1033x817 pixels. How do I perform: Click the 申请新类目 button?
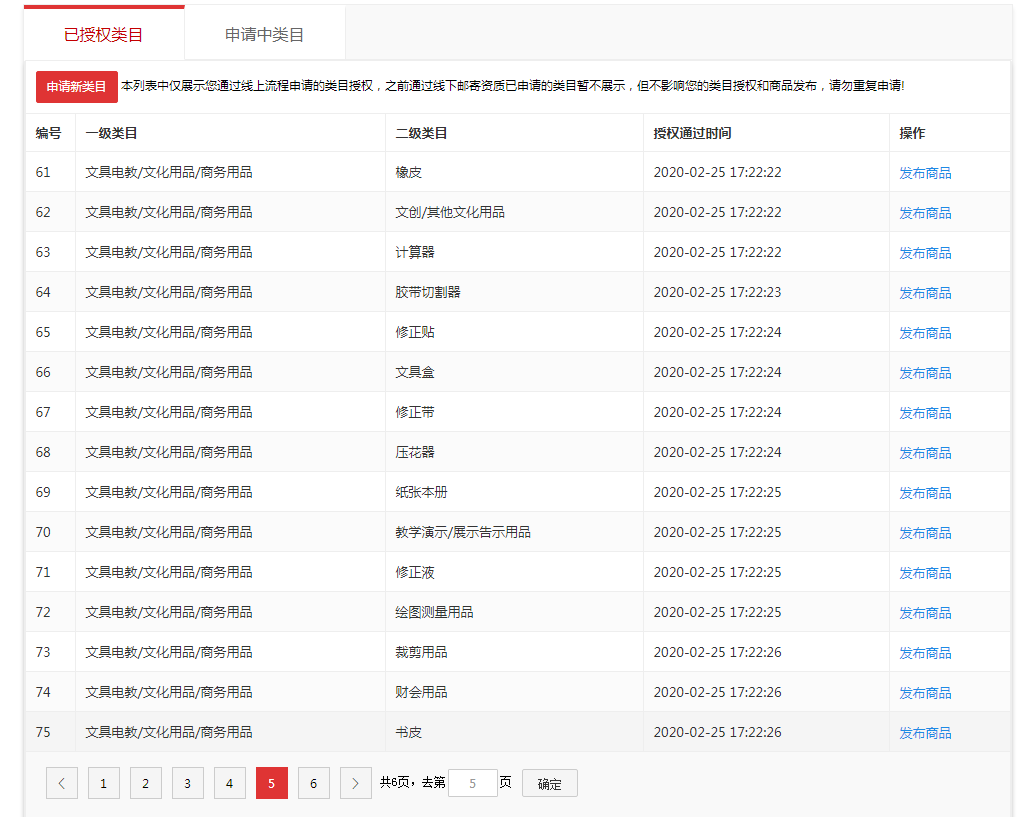pyautogui.click(x=73, y=88)
